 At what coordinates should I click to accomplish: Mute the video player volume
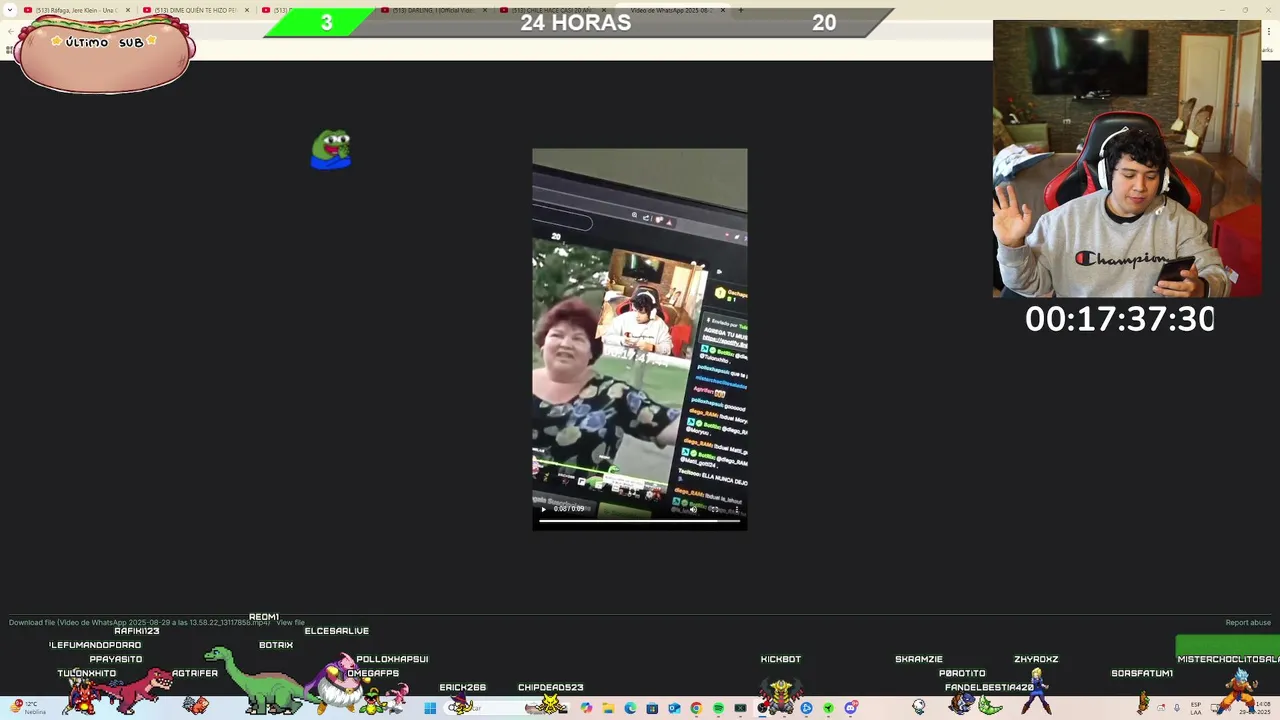click(x=693, y=509)
